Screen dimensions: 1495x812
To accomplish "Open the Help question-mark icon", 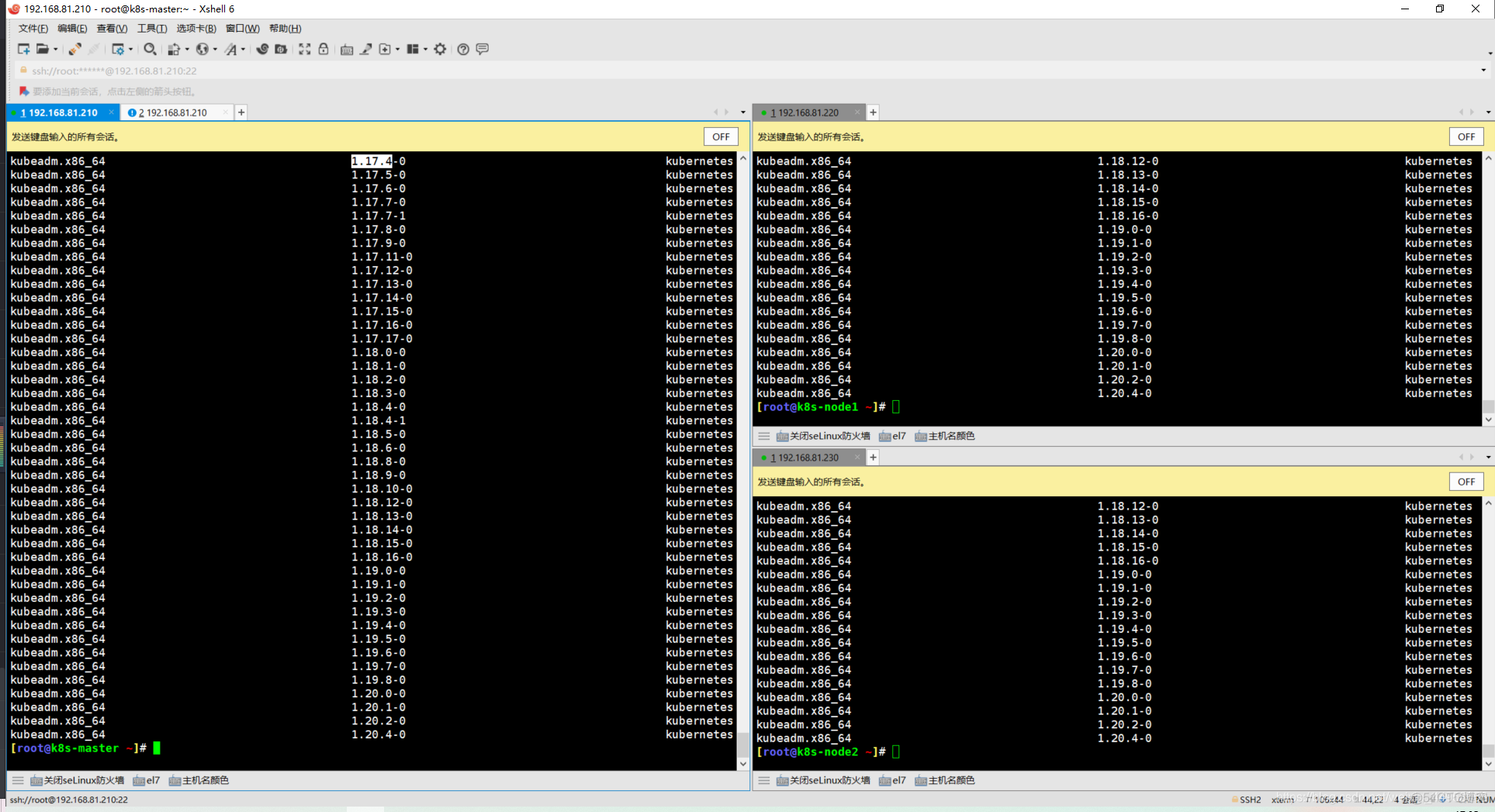I will coord(463,49).
